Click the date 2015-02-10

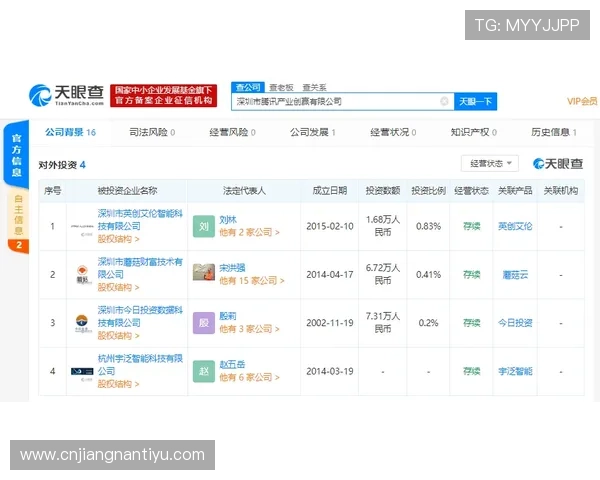[329, 226]
